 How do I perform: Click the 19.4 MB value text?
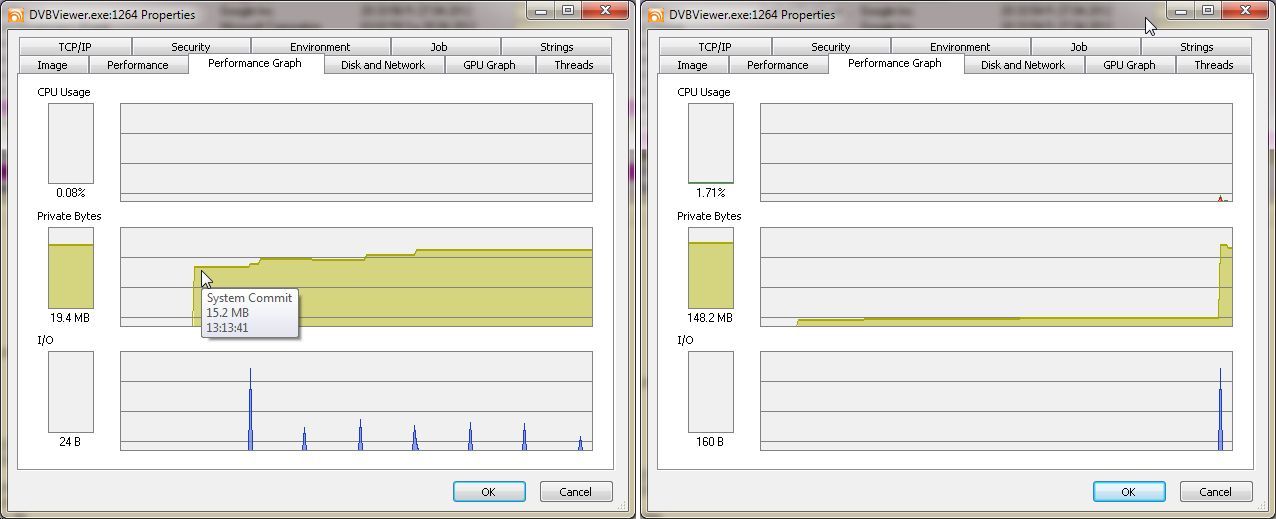71,317
